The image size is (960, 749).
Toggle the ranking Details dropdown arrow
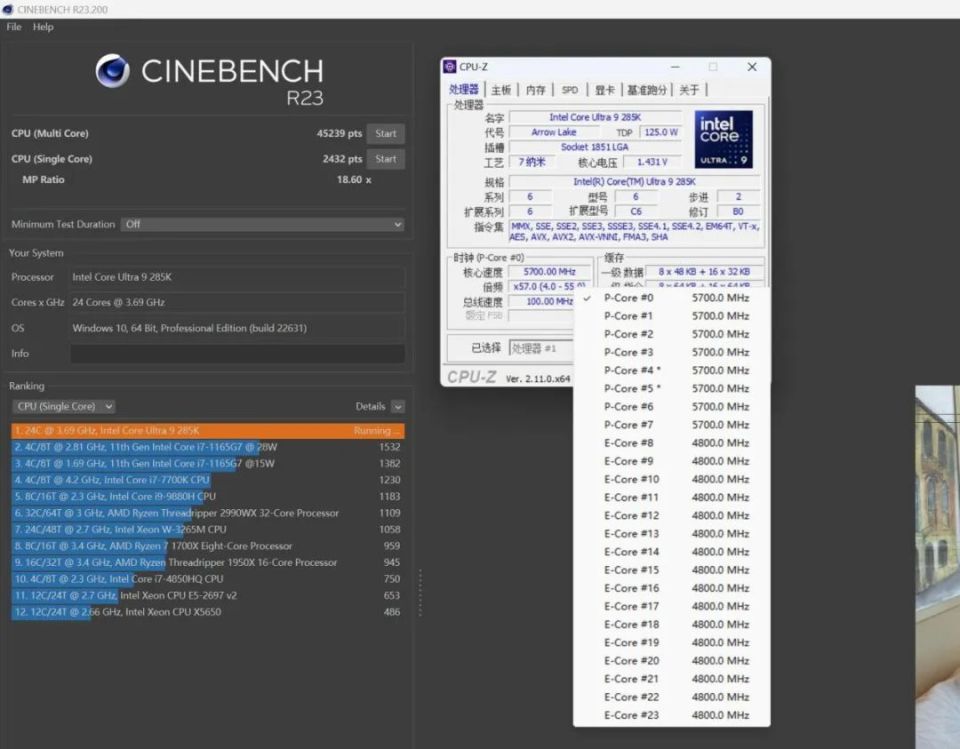[x=398, y=407]
